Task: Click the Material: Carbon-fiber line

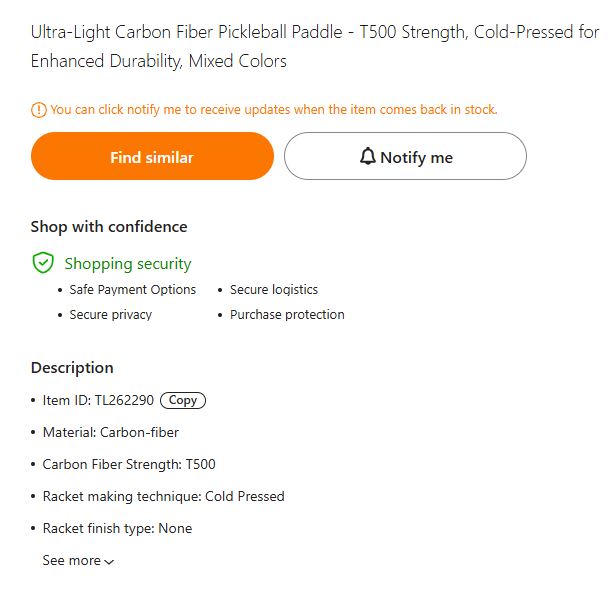Action: (110, 432)
